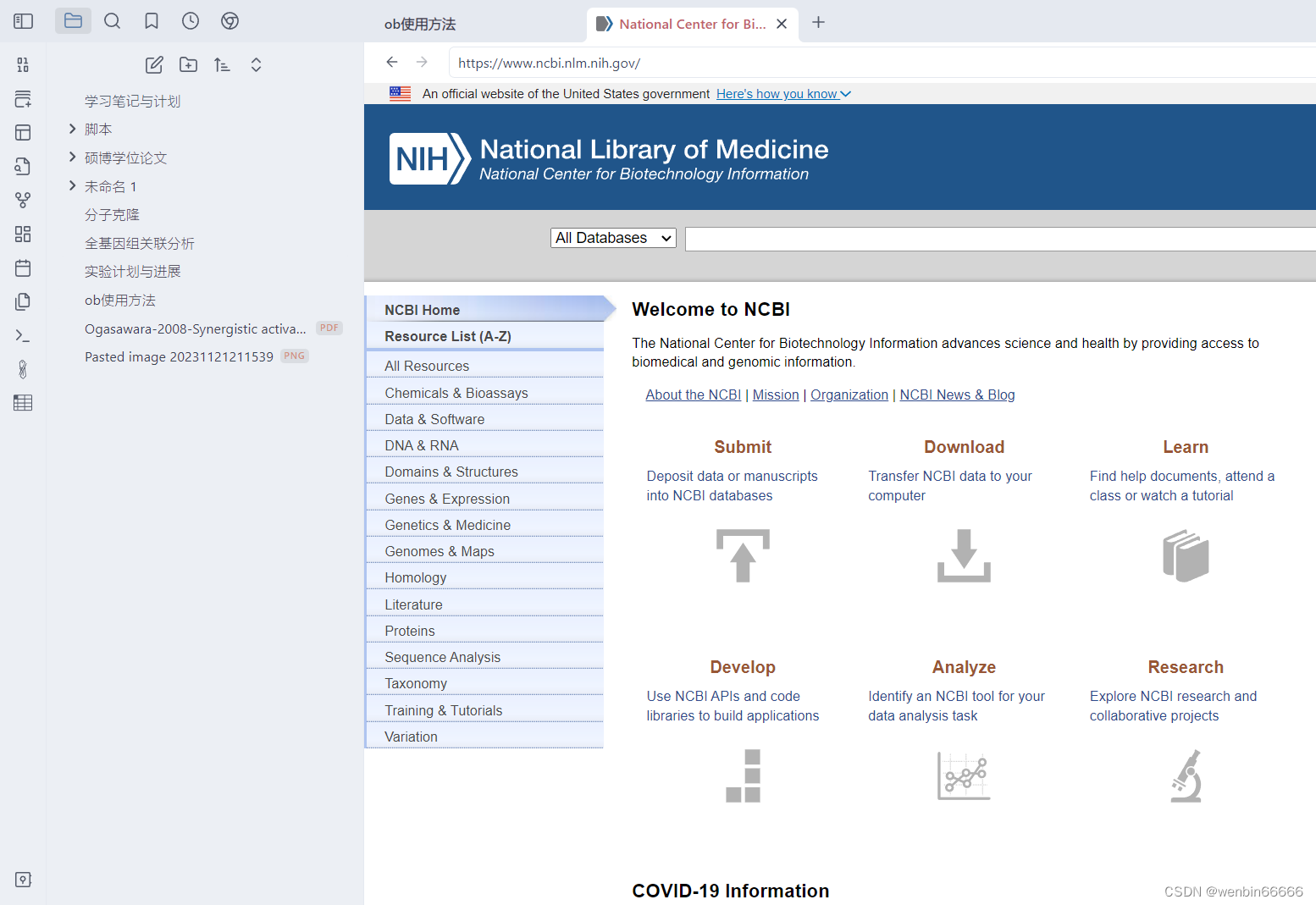
Task: Click the URL address bar
Action: (882, 63)
